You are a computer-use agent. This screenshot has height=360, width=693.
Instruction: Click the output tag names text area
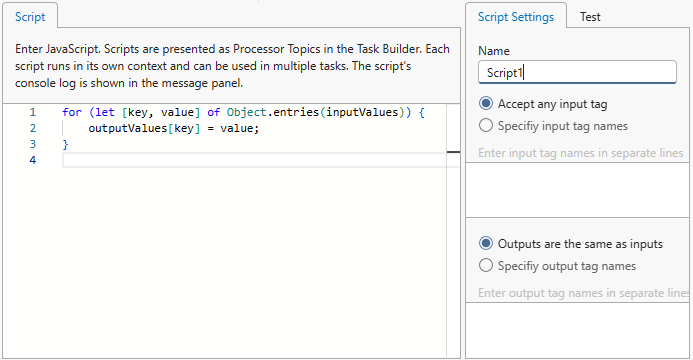[578, 330]
